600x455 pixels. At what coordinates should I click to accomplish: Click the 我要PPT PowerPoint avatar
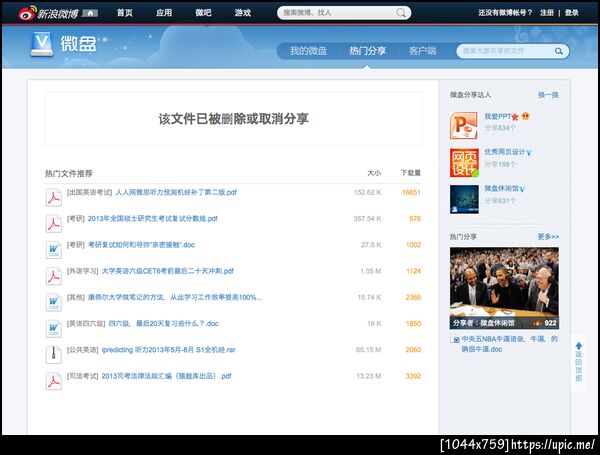click(464, 125)
